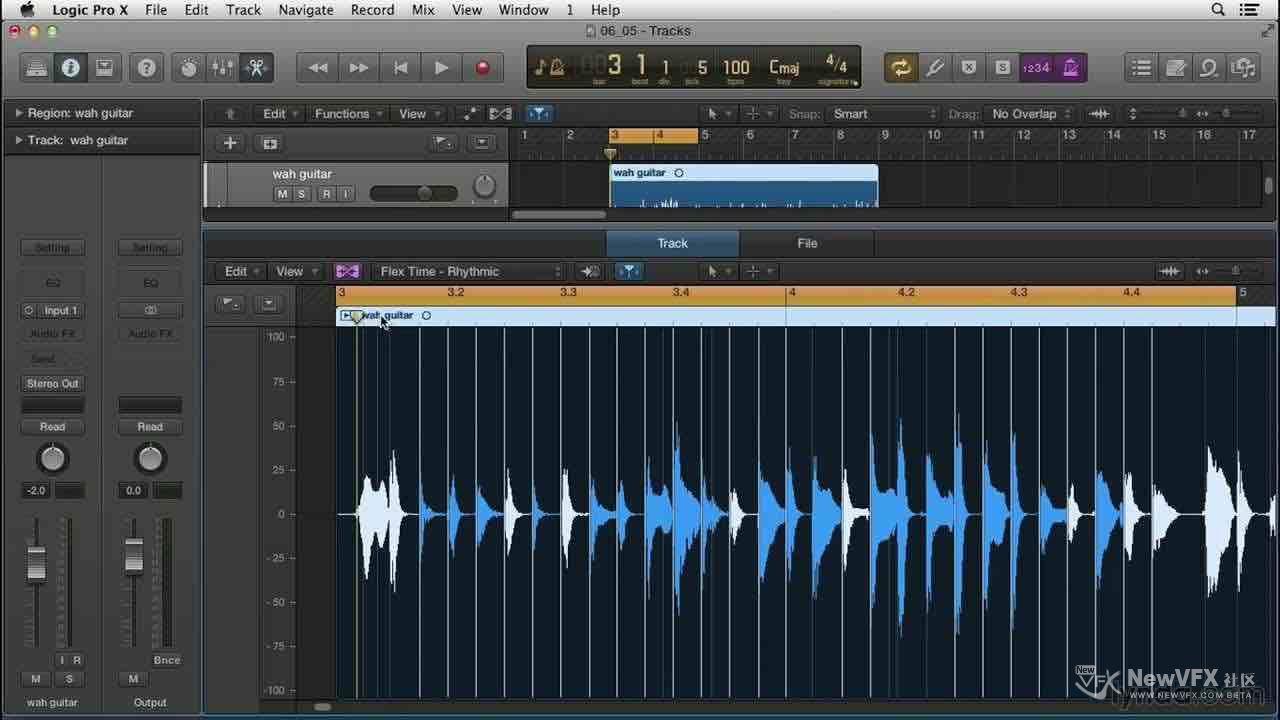This screenshot has width=1280, height=720.
Task: Toggle Count-in 1234 button
Action: (x=1036, y=68)
